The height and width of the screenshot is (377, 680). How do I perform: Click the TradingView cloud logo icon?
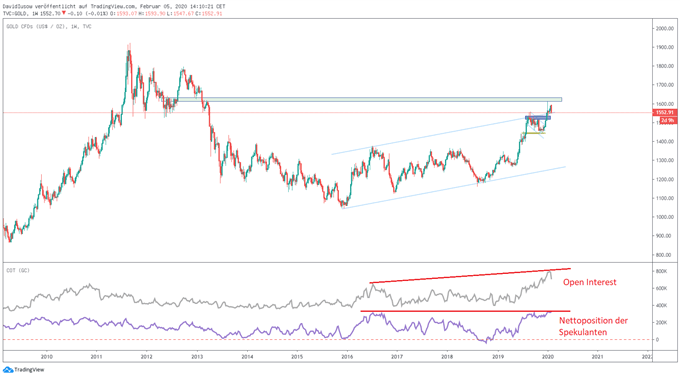tap(8, 370)
